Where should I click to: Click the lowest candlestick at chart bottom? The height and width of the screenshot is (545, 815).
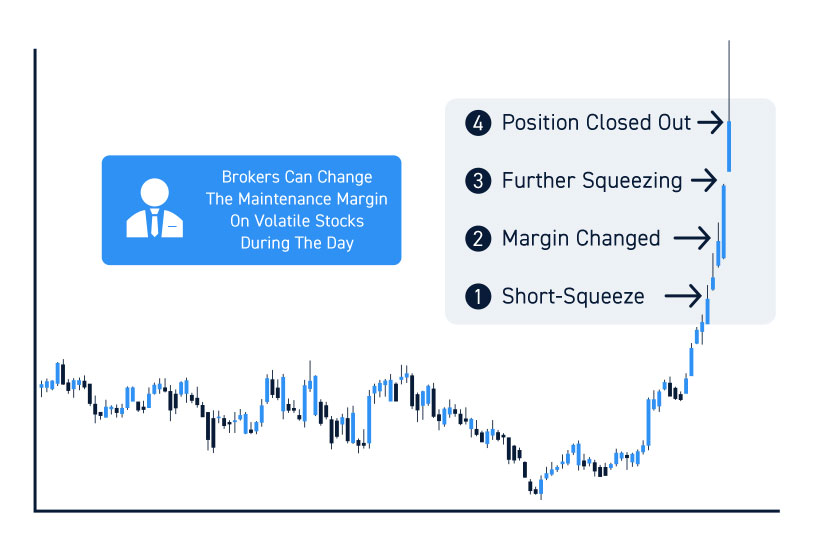[541, 487]
